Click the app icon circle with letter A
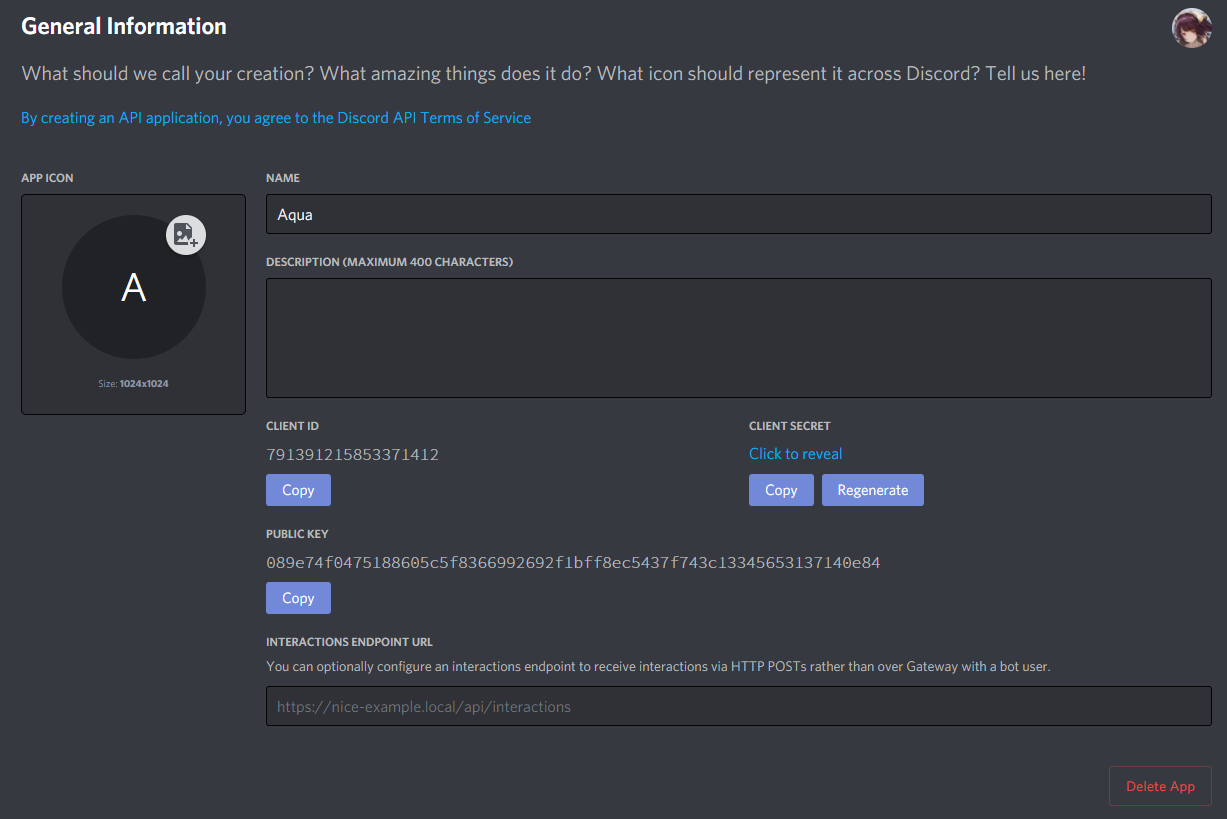Viewport: 1227px width, 819px height. tap(134, 287)
